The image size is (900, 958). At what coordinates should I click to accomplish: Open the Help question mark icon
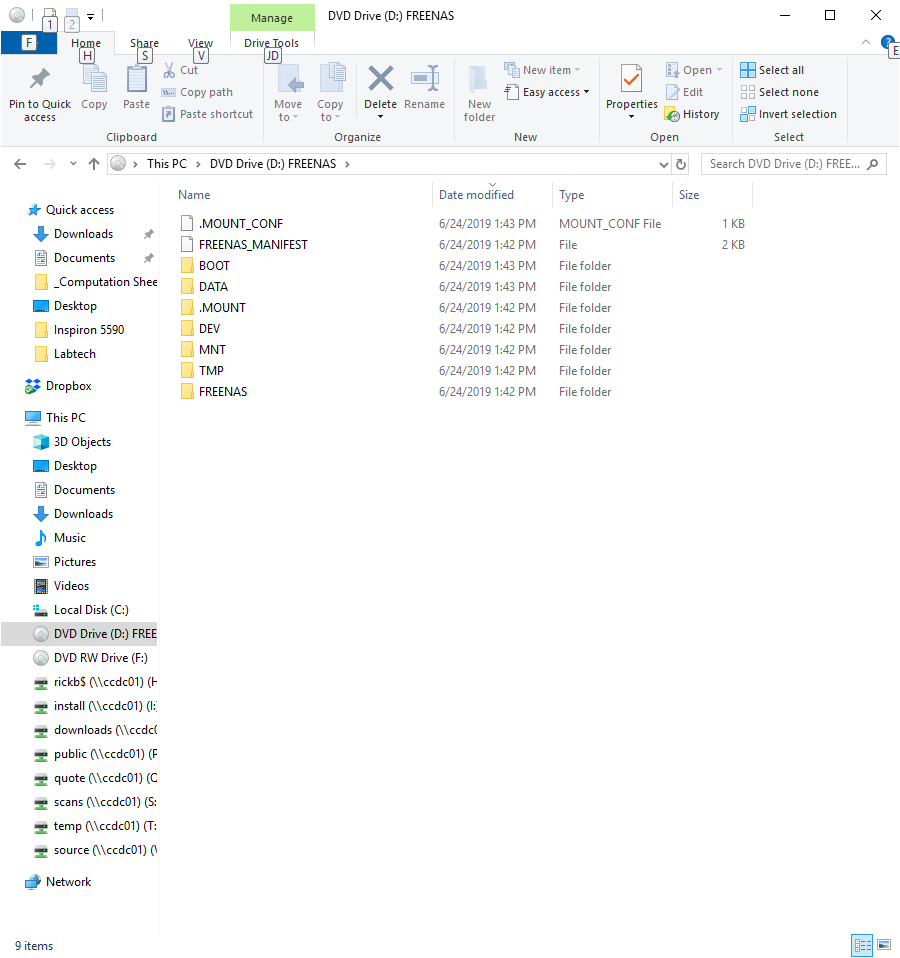tap(887, 42)
